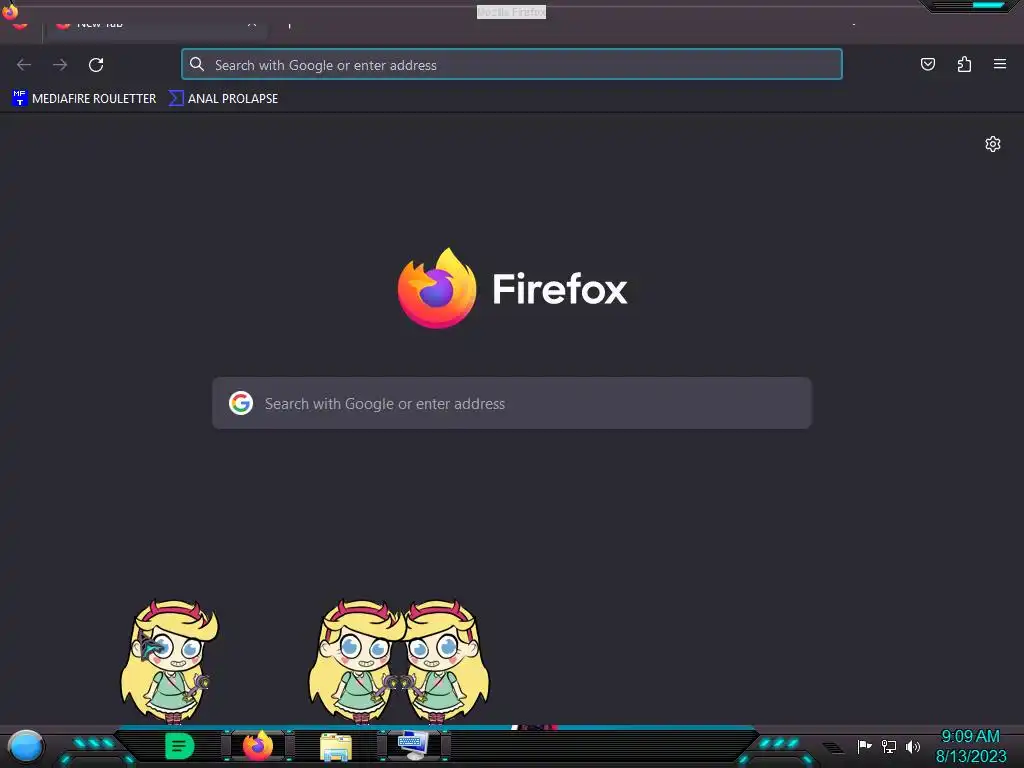Switch to Firefox on the taskbar
The width and height of the screenshot is (1024, 768).
(x=258, y=746)
